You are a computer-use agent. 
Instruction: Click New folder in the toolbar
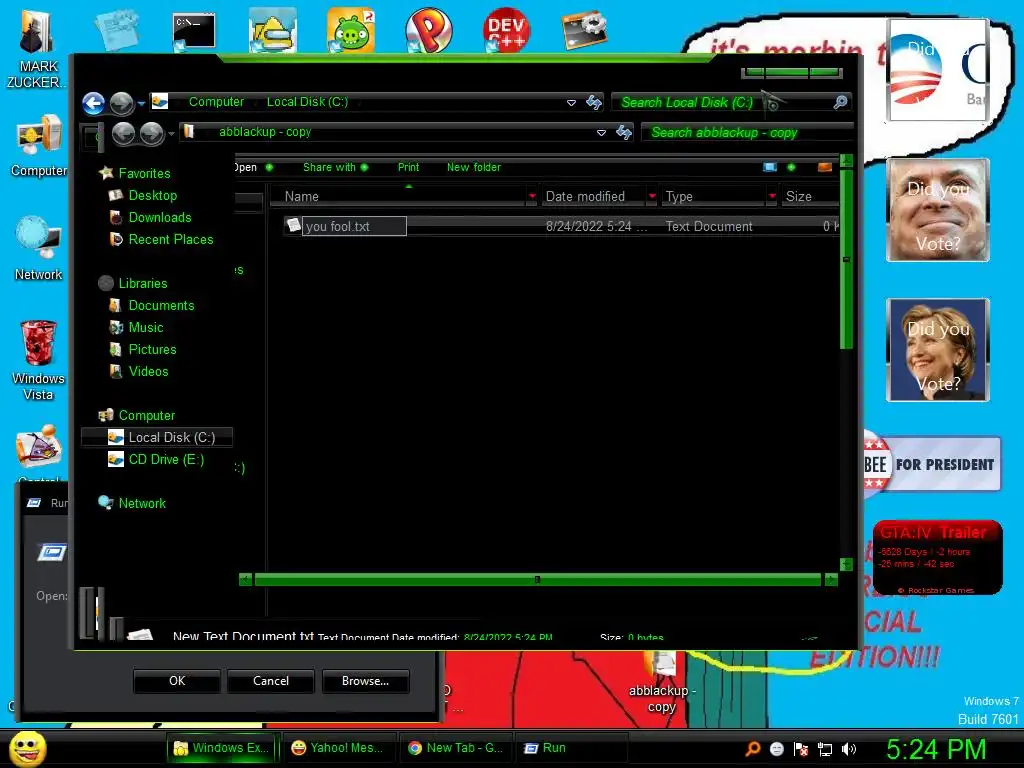point(473,167)
